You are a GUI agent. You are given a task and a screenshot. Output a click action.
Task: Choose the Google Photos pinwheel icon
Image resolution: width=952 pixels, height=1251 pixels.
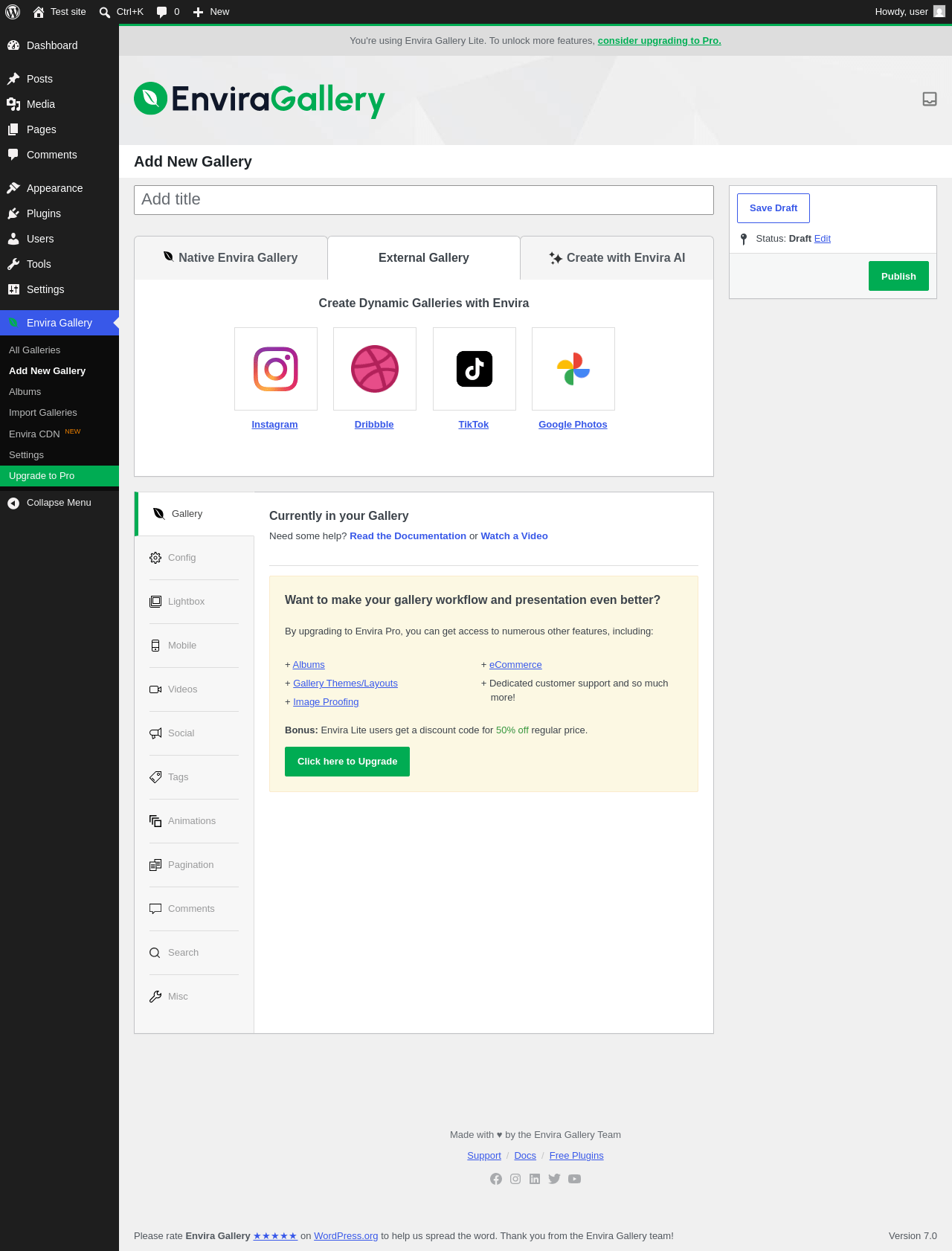(x=573, y=369)
